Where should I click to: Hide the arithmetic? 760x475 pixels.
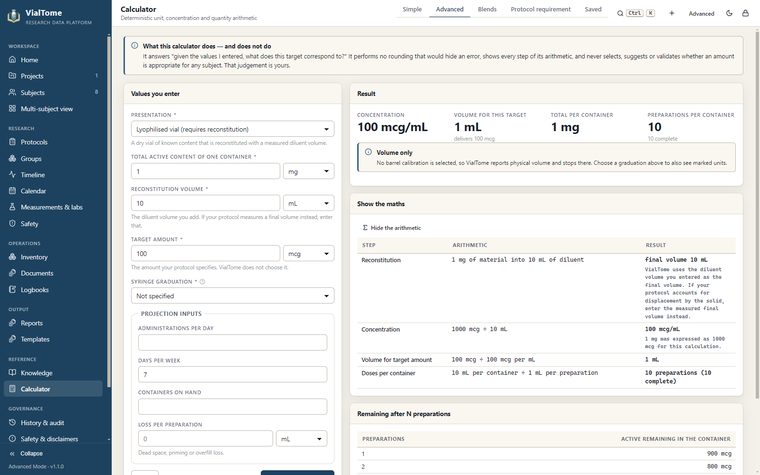[392, 228]
